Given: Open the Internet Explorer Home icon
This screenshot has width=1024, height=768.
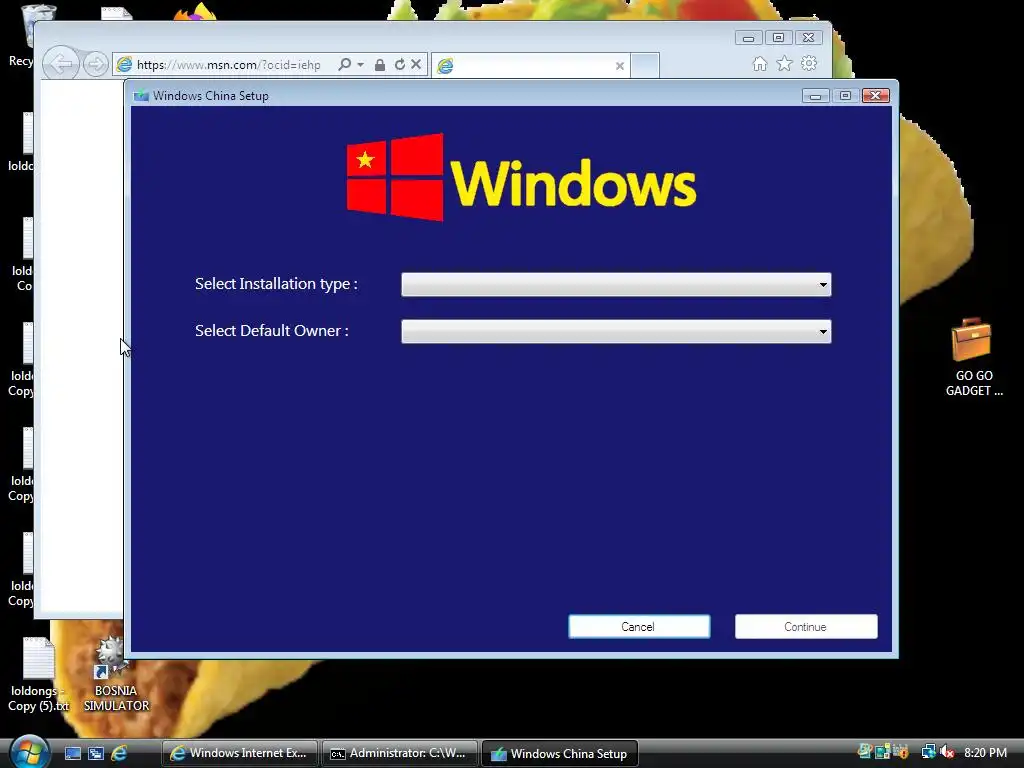Looking at the screenshot, I should (x=760, y=63).
